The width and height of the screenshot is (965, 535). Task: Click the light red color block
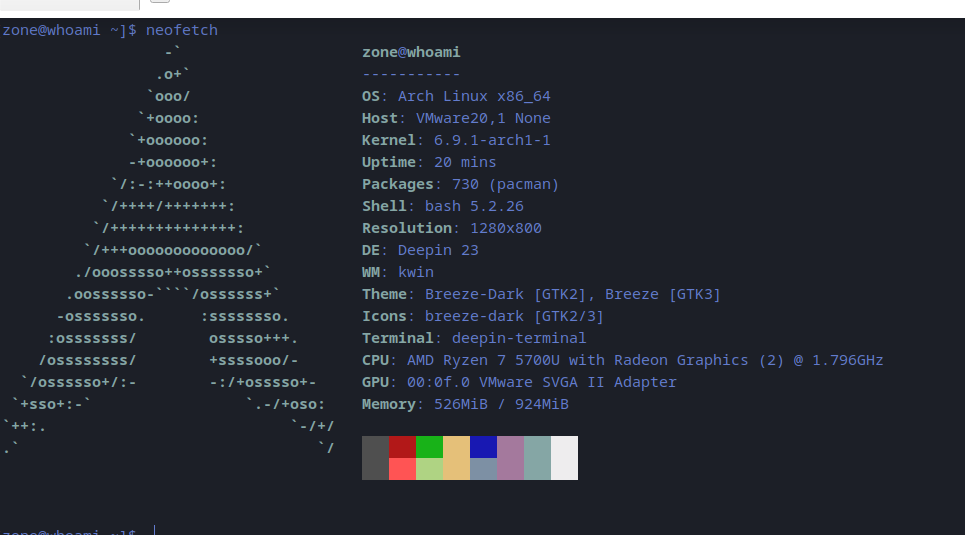402,469
